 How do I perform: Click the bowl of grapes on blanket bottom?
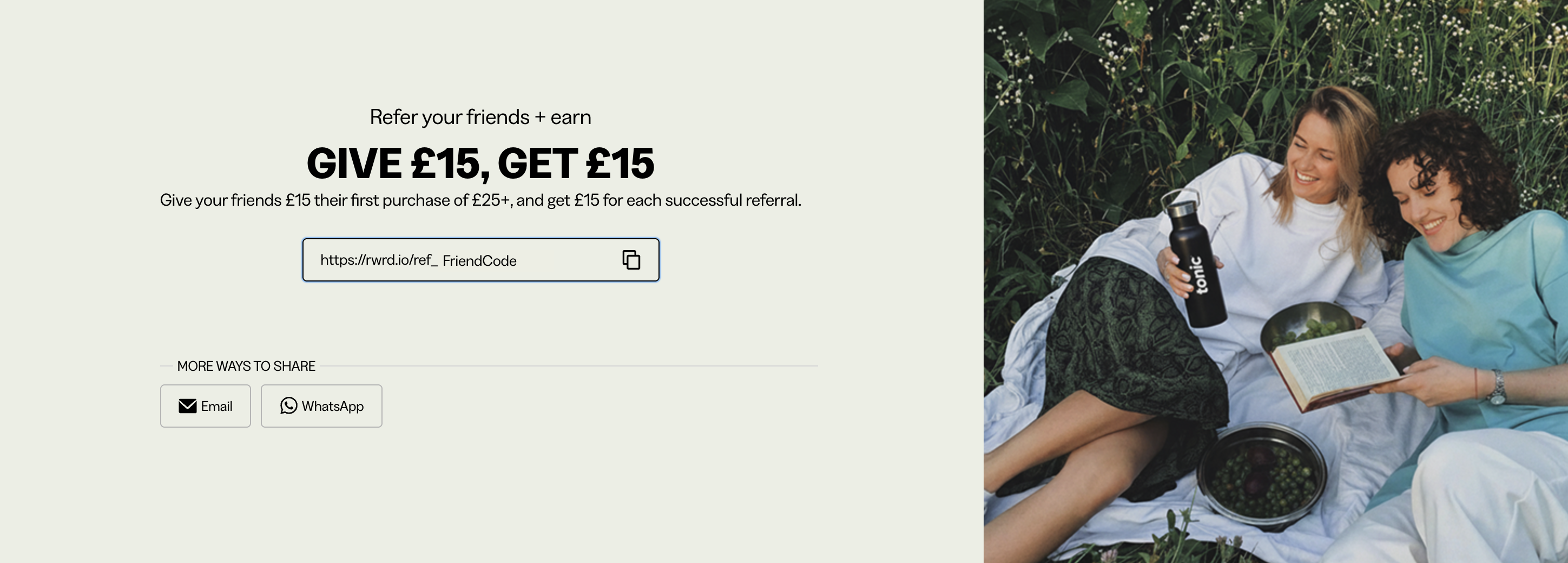click(1262, 474)
